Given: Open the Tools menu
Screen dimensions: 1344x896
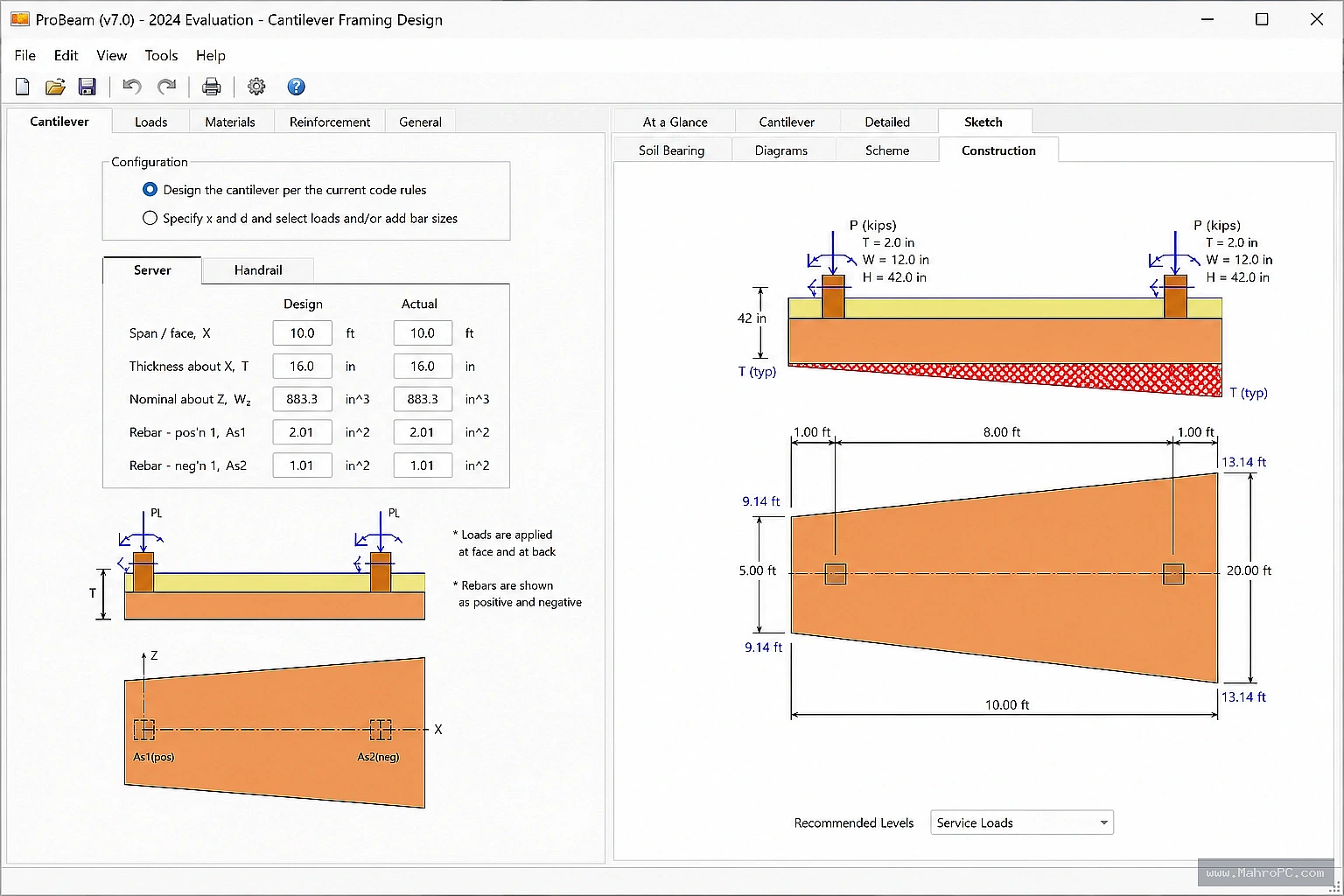Looking at the screenshot, I should (x=161, y=55).
